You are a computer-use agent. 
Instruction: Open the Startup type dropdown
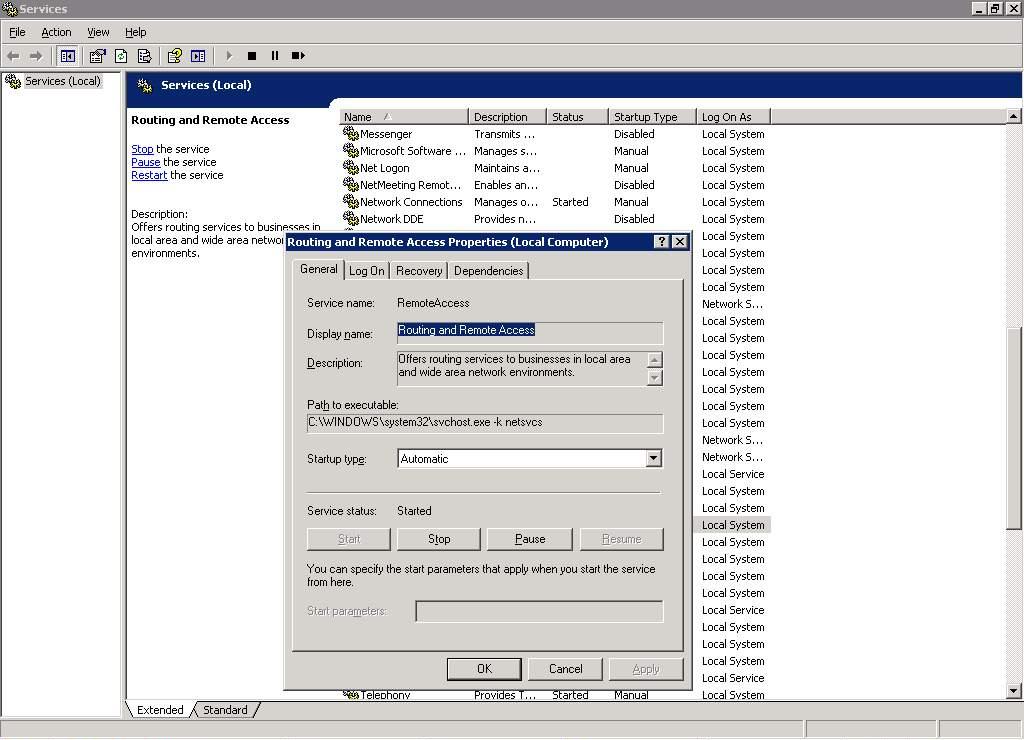click(653, 458)
